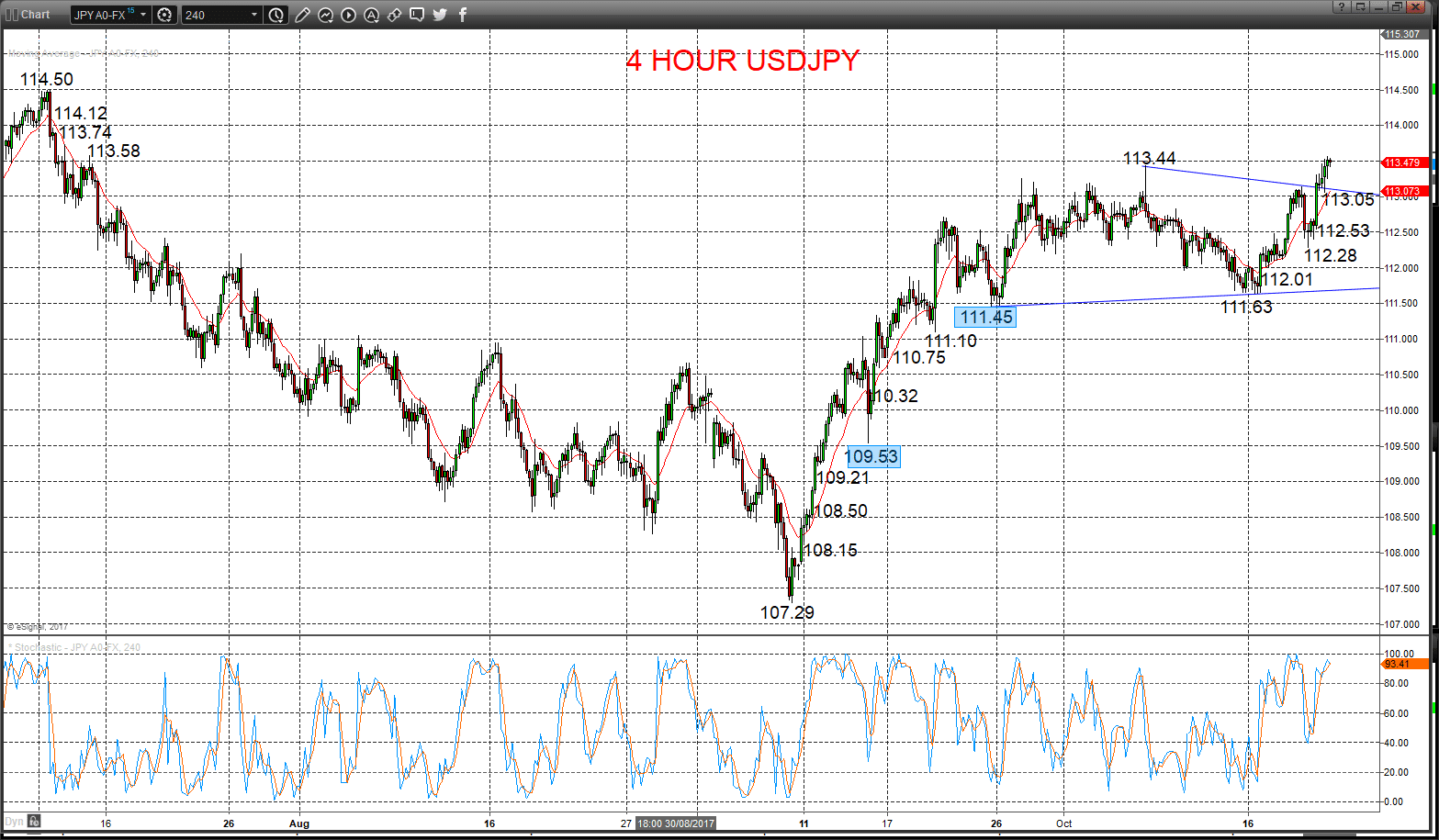Click the 113.05 price annotation

(x=1348, y=199)
